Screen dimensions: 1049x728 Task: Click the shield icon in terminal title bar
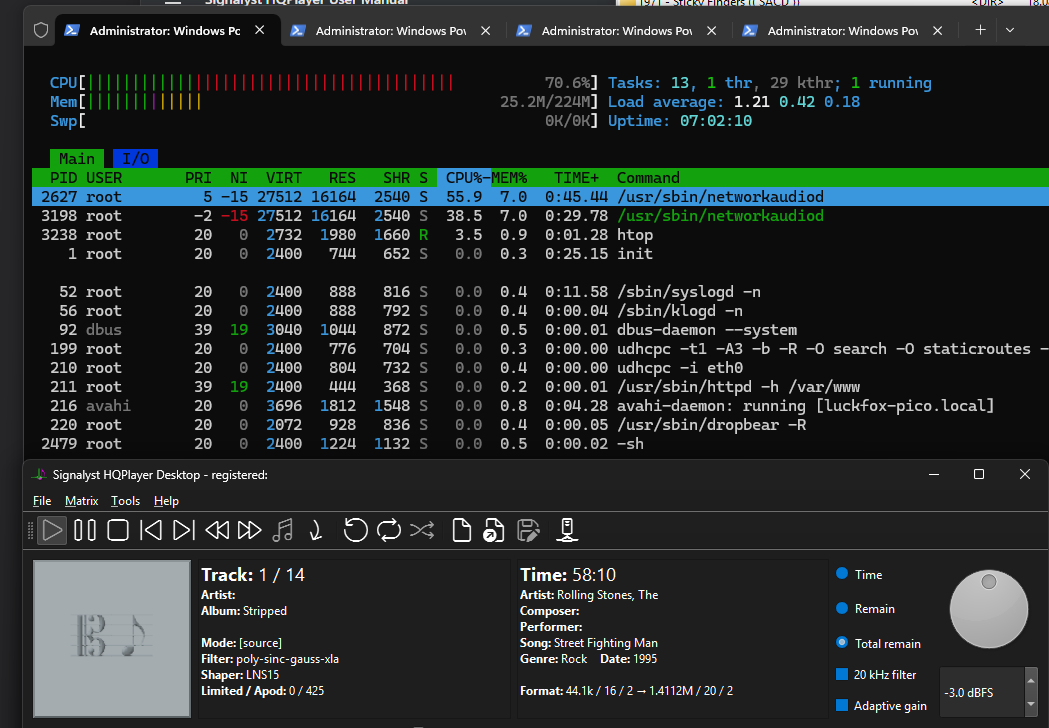click(x=41, y=30)
